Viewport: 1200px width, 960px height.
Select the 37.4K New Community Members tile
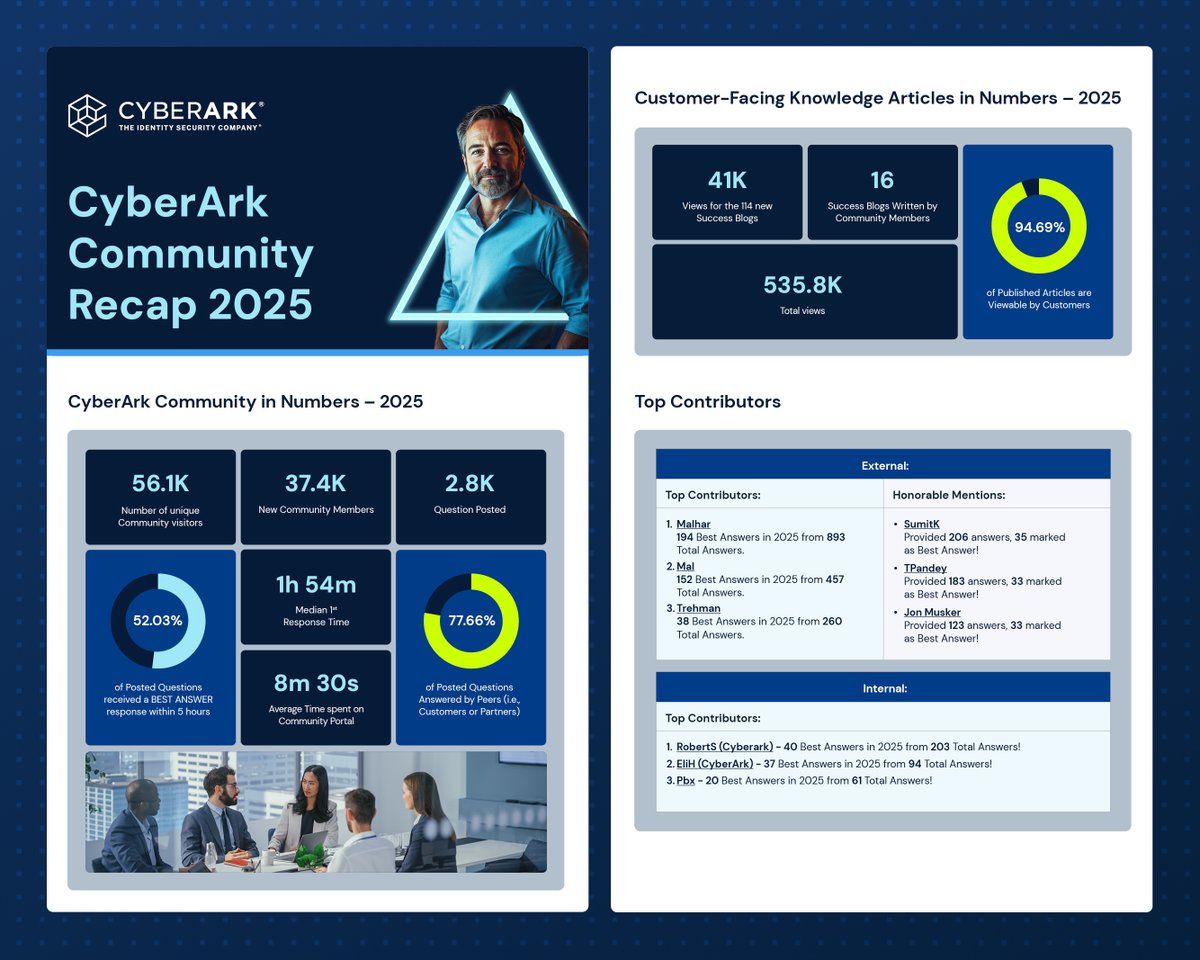316,497
